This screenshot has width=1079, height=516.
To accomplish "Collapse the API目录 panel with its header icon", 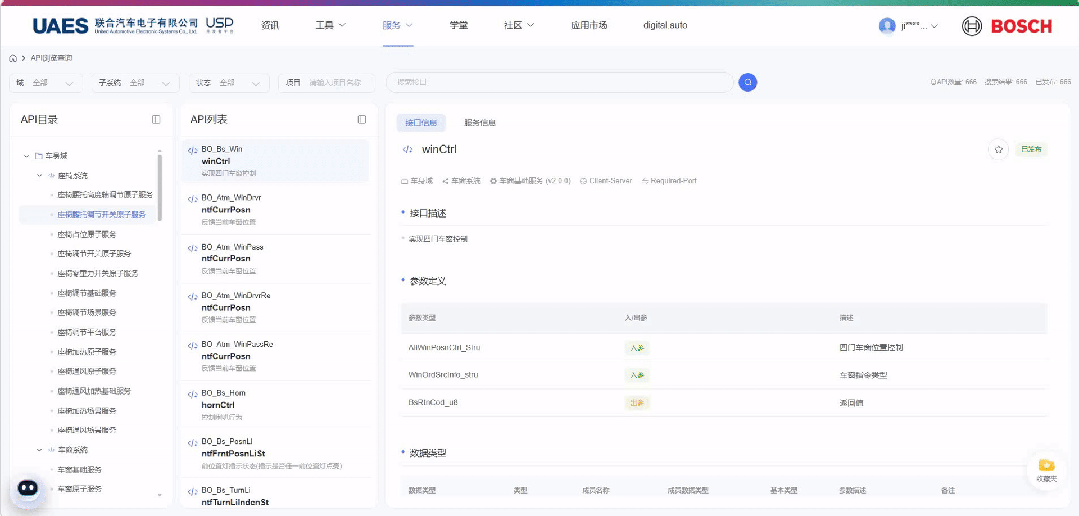I will pyautogui.click(x=156, y=119).
